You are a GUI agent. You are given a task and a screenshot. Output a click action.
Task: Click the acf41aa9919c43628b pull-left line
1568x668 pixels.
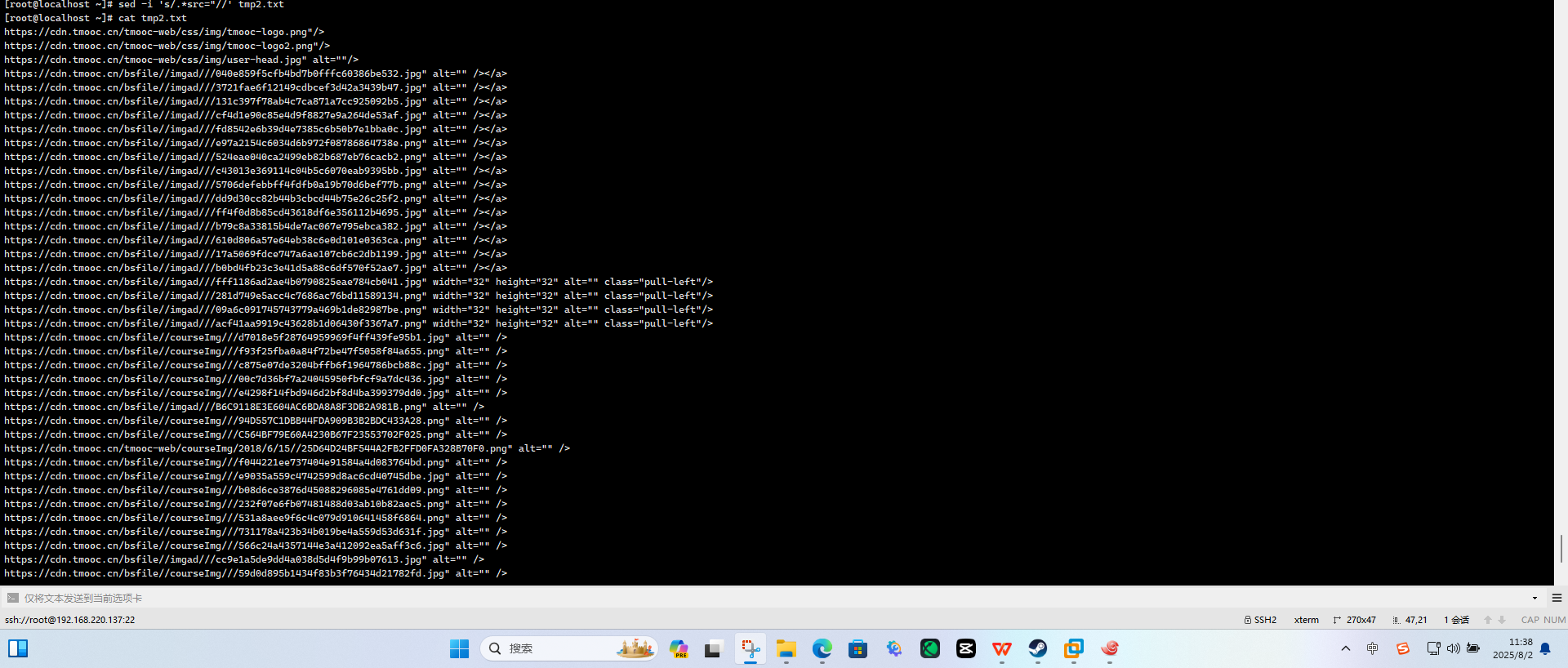(359, 323)
